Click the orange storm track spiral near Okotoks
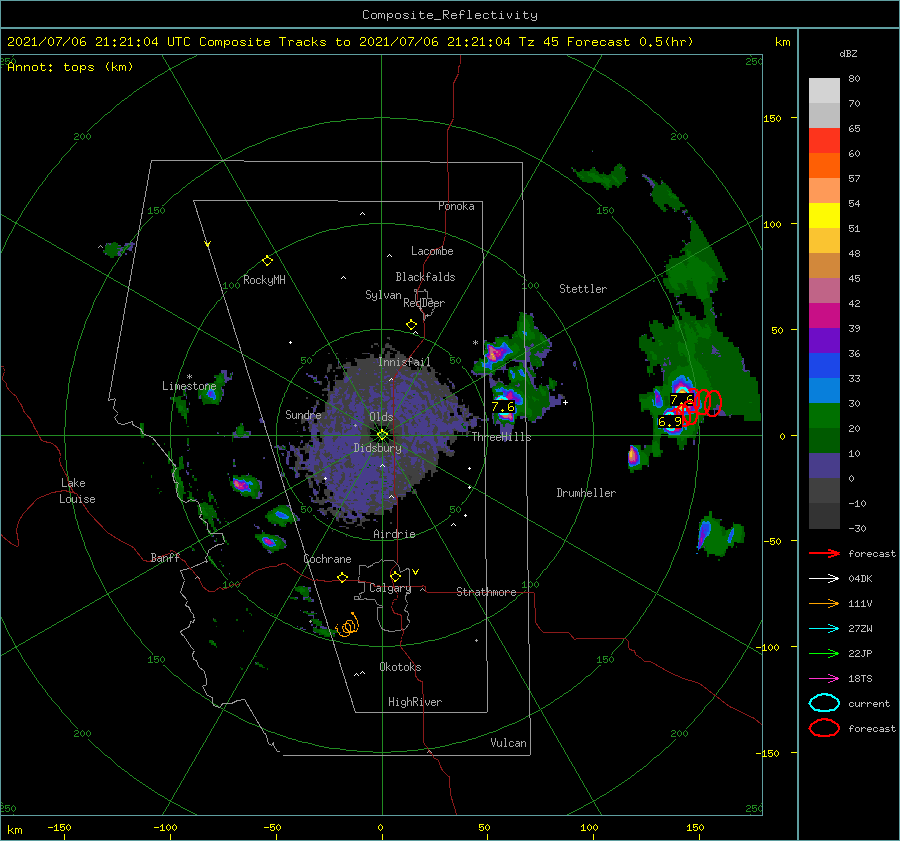This screenshot has height=841, width=900. click(x=348, y=625)
